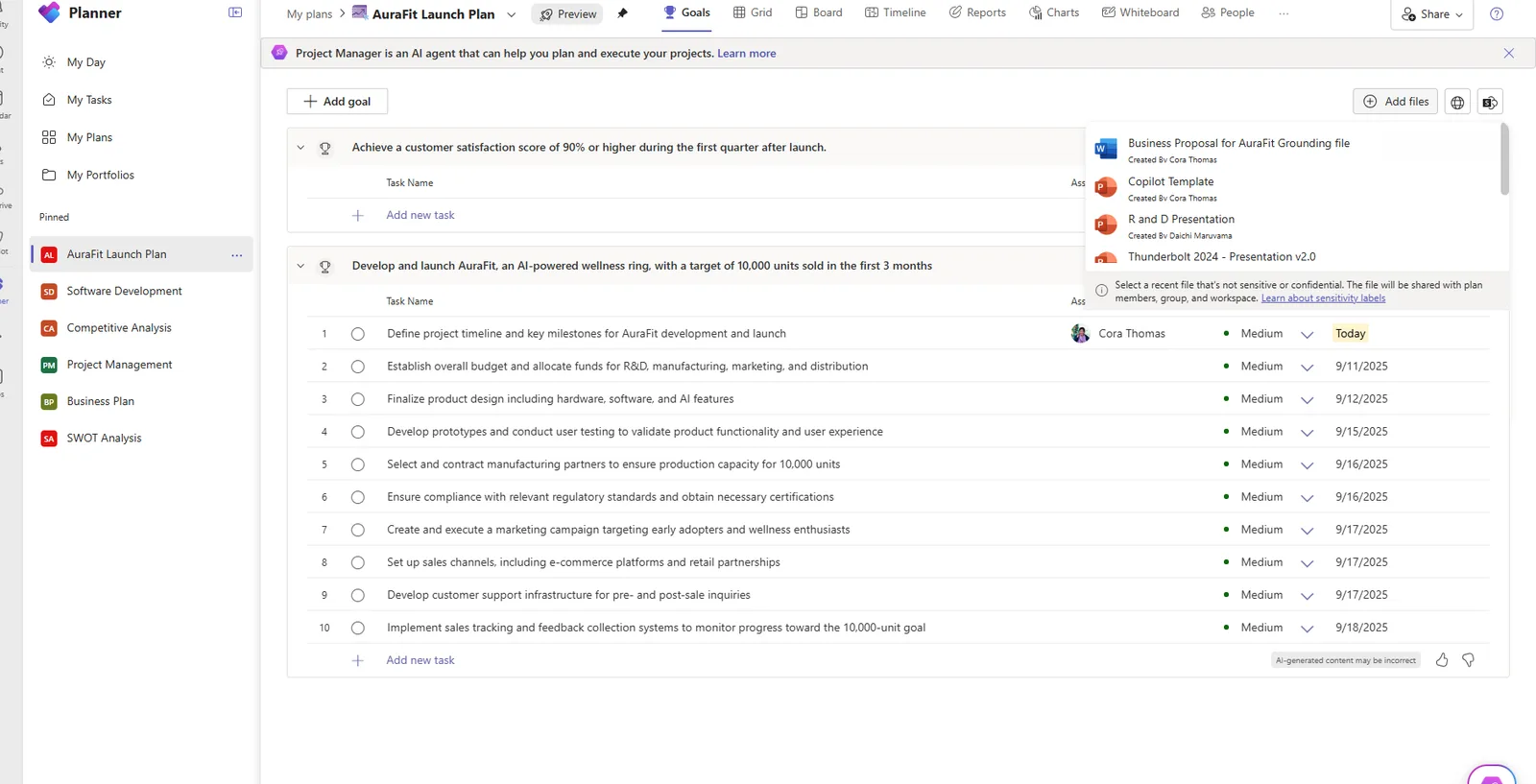Click trophy icon of customer satisfaction goal
The height and width of the screenshot is (784, 1536).
325,148
